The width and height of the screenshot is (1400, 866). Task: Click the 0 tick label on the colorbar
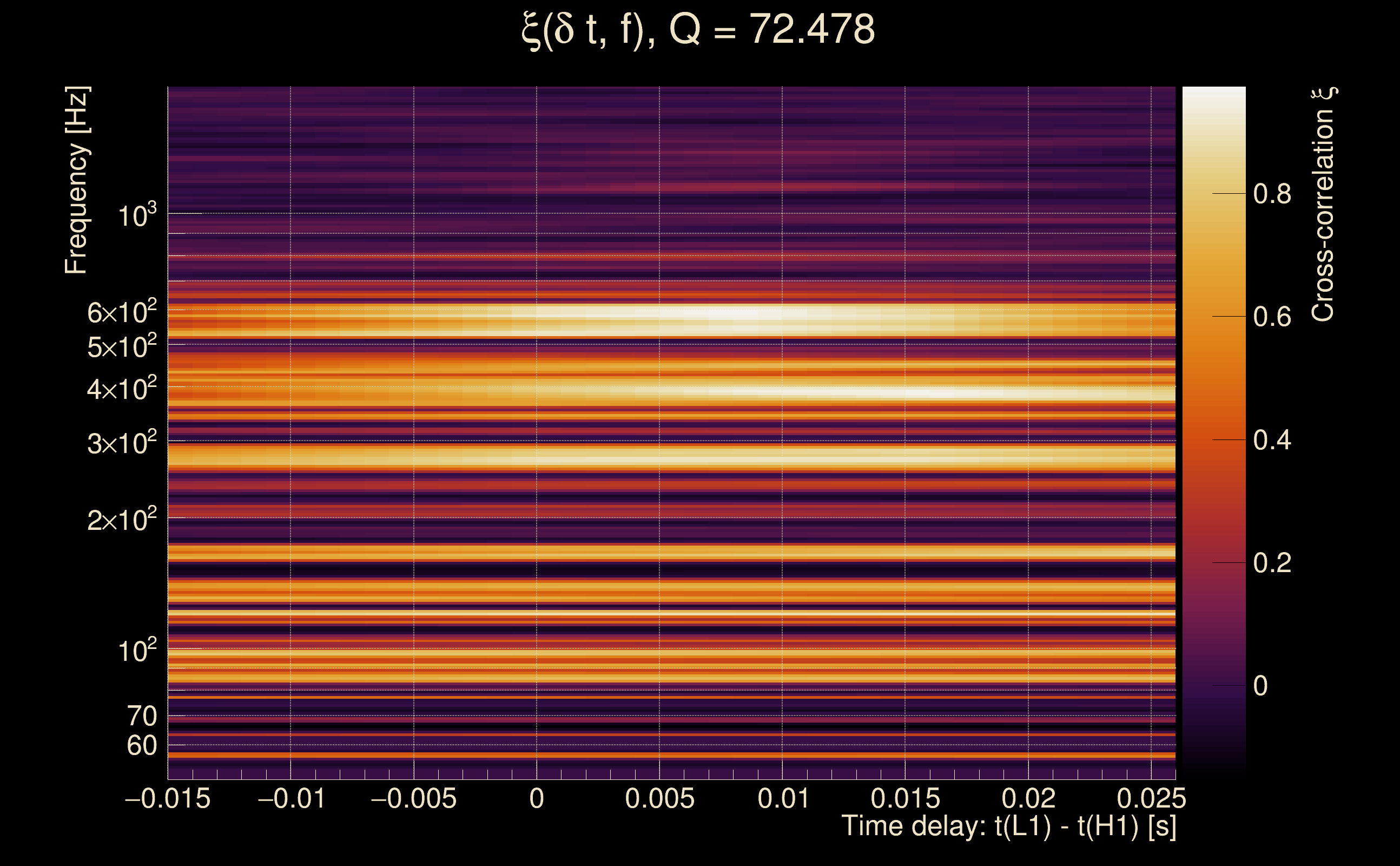[1260, 686]
